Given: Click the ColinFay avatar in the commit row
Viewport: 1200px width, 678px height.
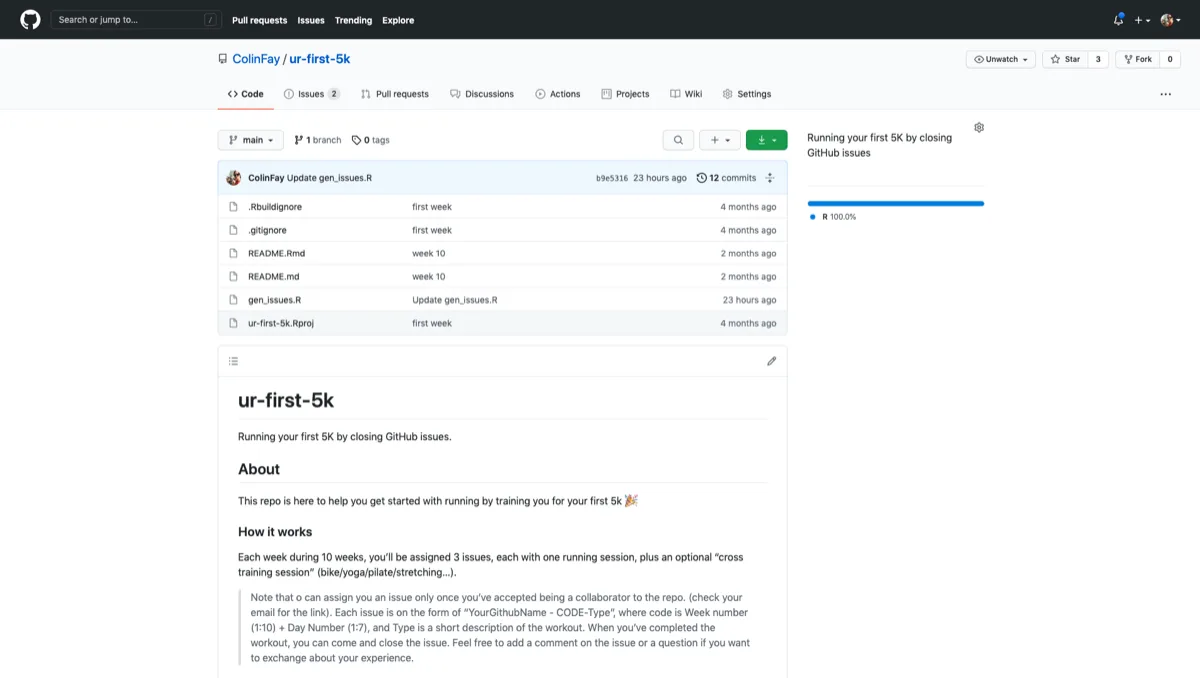Looking at the screenshot, I should click(x=234, y=178).
